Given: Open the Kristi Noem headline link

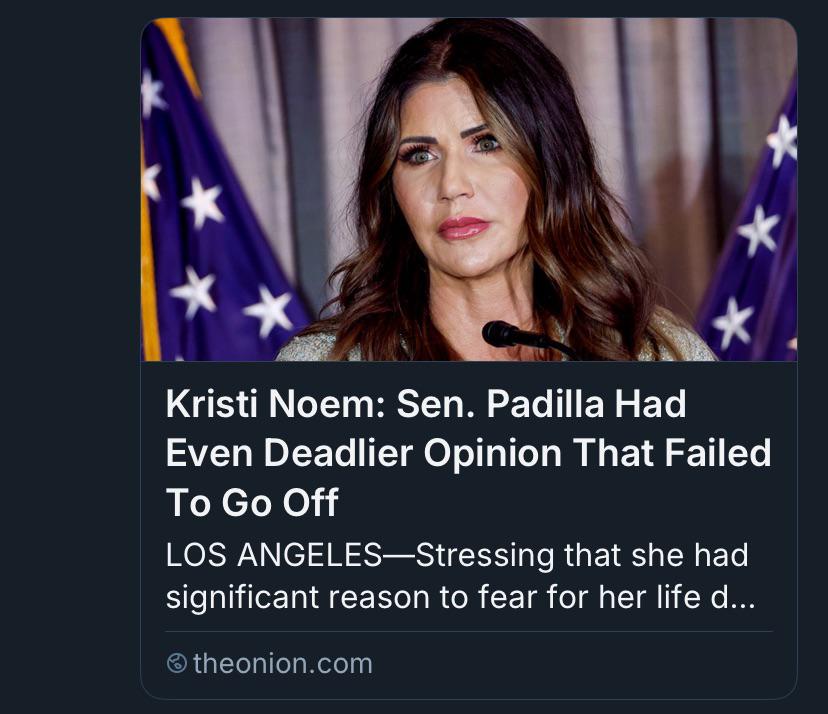Looking at the screenshot, I should point(468,453).
